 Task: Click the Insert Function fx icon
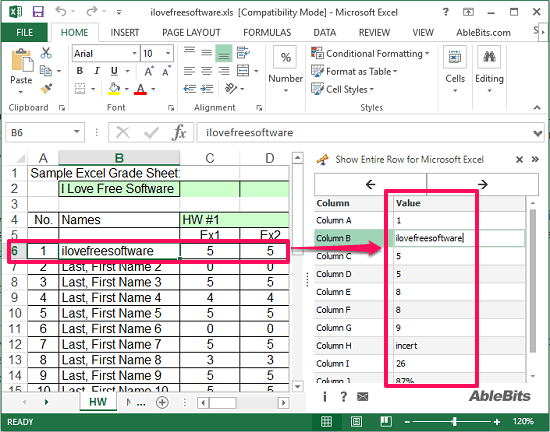click(179, 133)
